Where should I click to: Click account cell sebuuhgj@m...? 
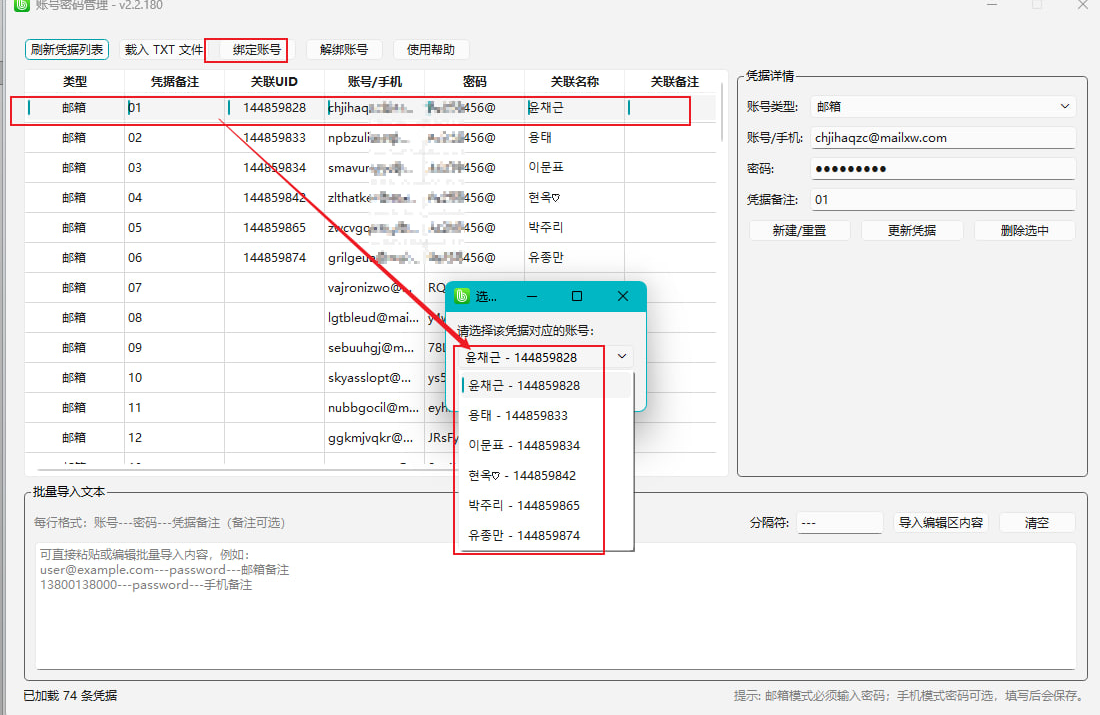pos(375,348)
